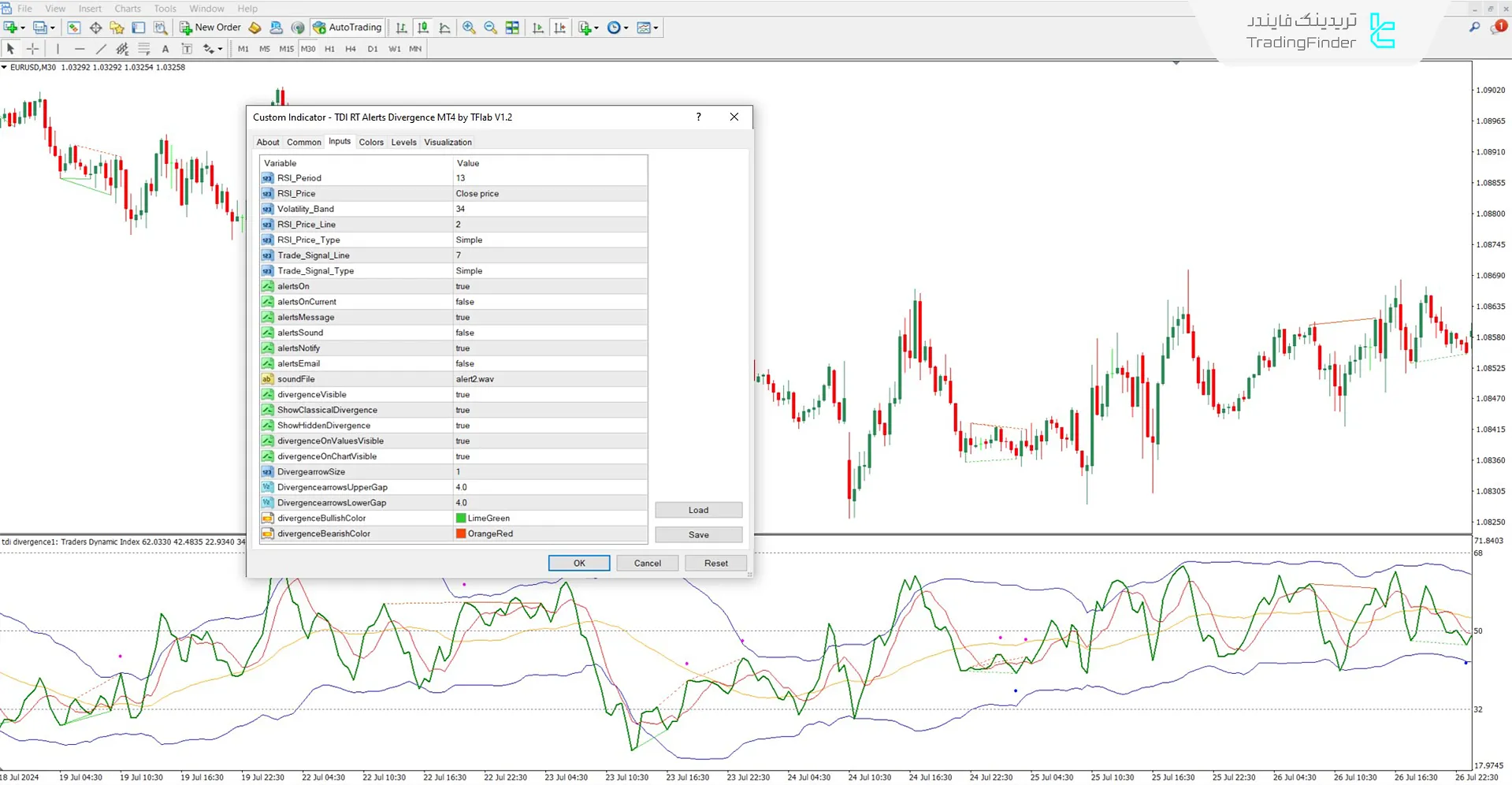Open the Indicators dropdown arrow
Viewport: 1512px width, 785px height.
point(595,28)
